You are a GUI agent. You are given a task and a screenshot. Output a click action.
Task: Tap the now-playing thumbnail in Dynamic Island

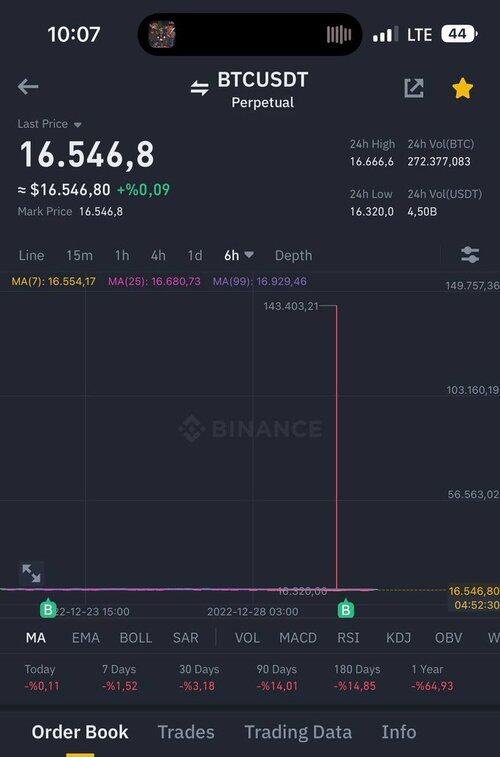(x=162, y=35)
